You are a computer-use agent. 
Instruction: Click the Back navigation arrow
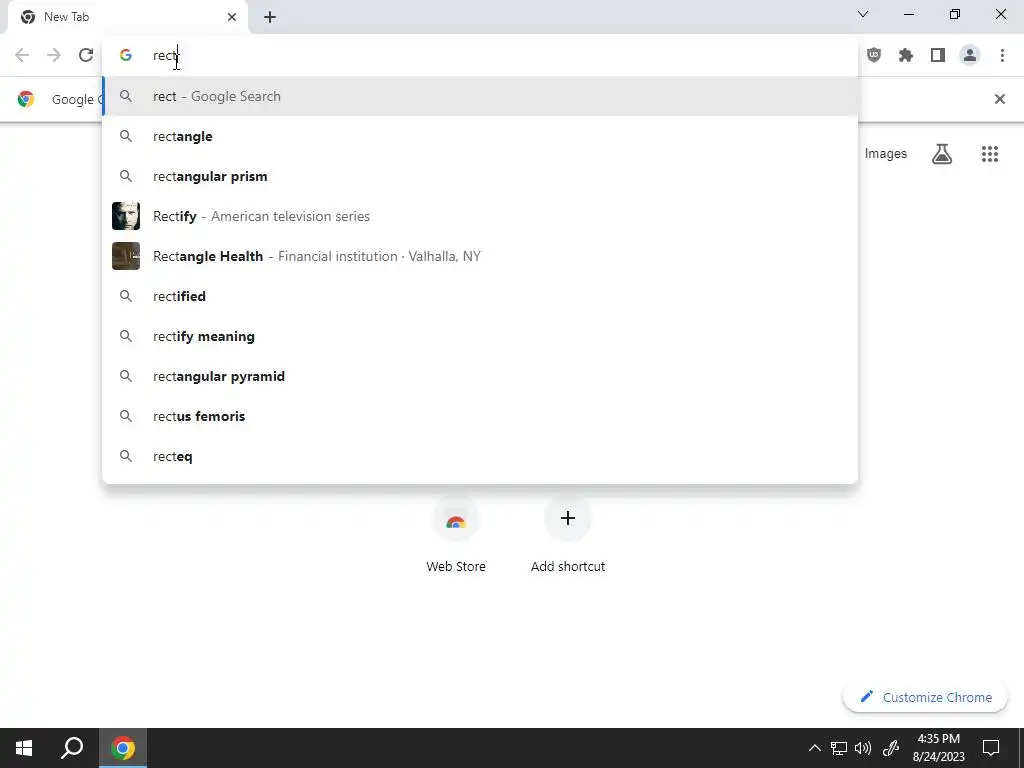click(22, 55)
